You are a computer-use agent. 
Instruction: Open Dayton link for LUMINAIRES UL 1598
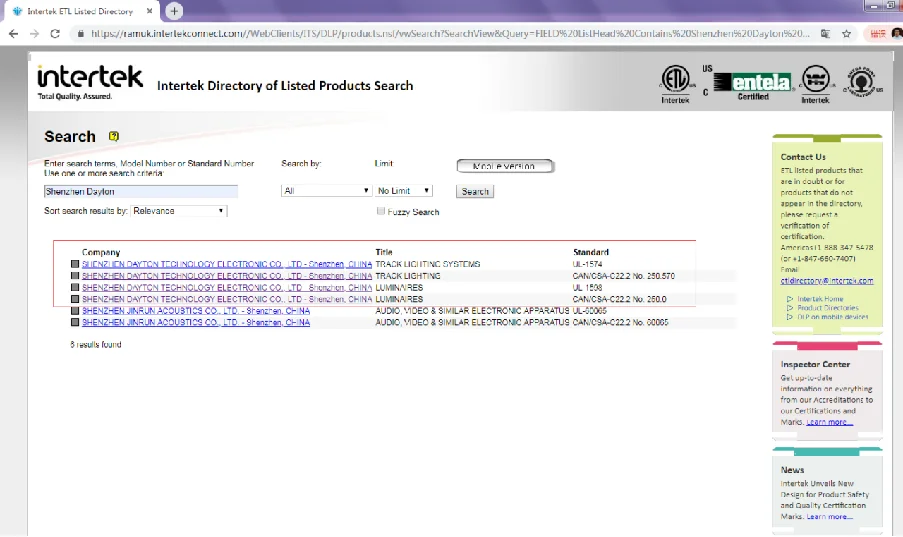click(227, 288)
